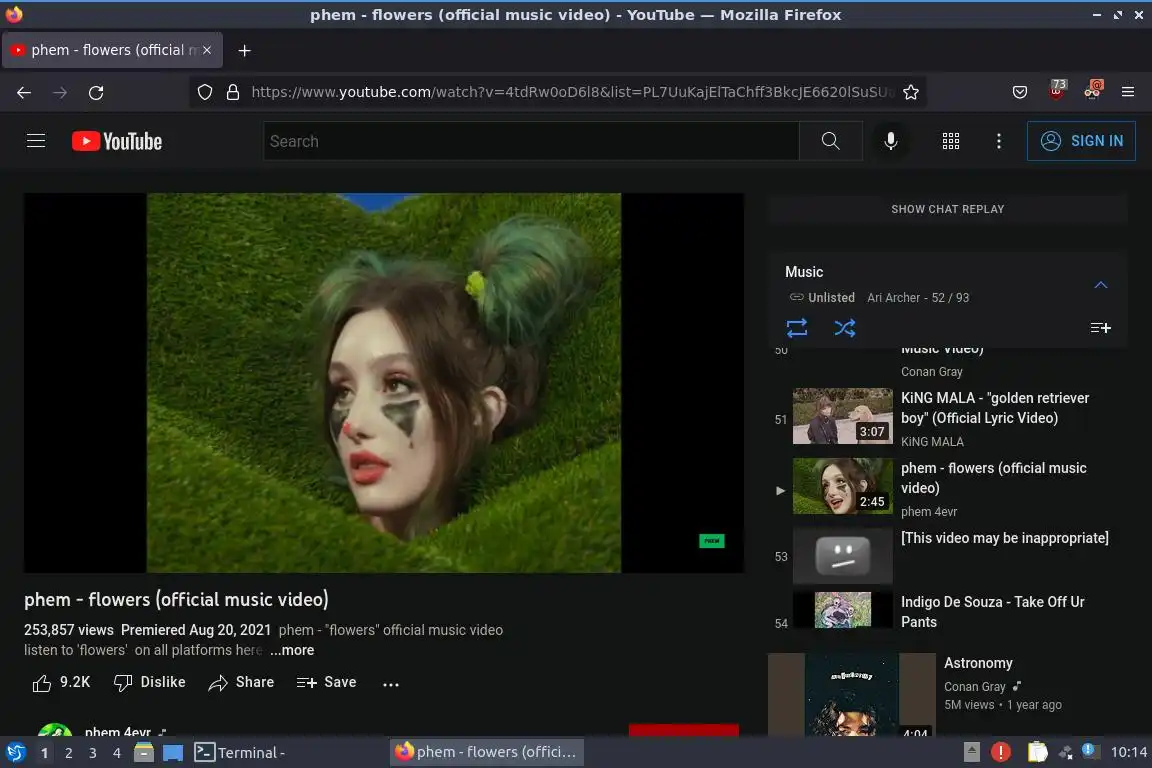This screenshot has height=768, width=1152.
Task: View site security padlock info
Action: click(233, 93)
